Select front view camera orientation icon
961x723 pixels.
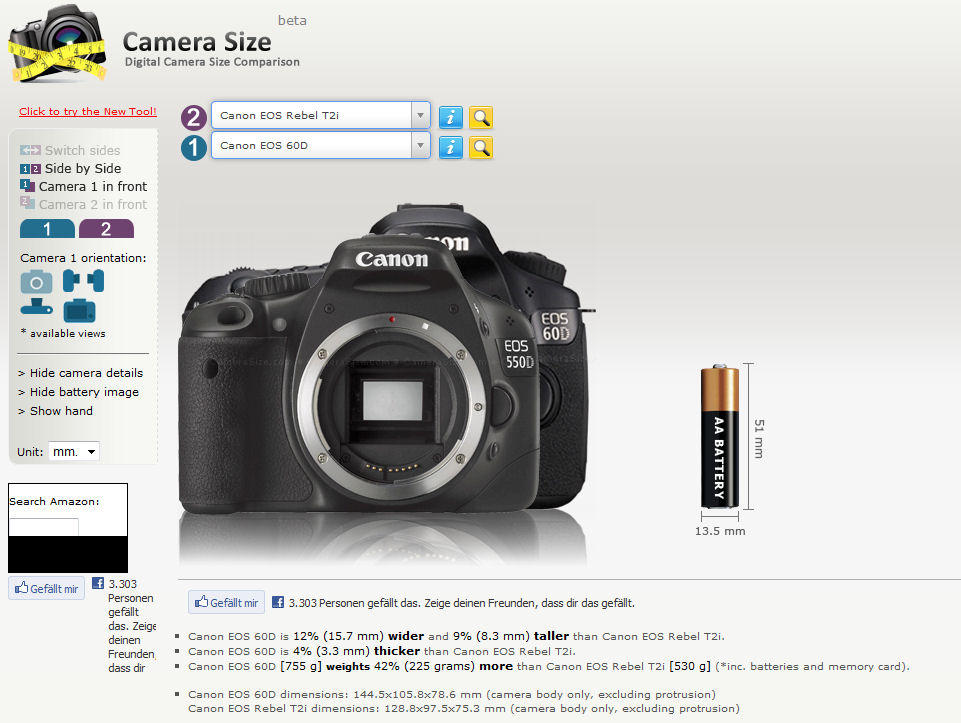point(36,282)
